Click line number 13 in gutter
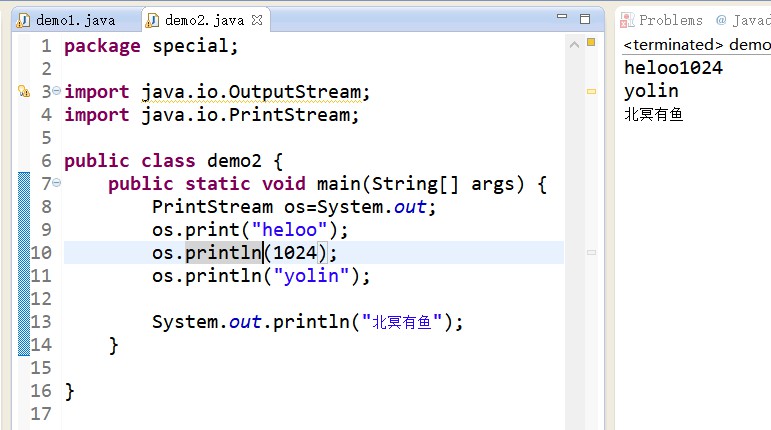This screenshot has width=771, height=430. (41, 322)
